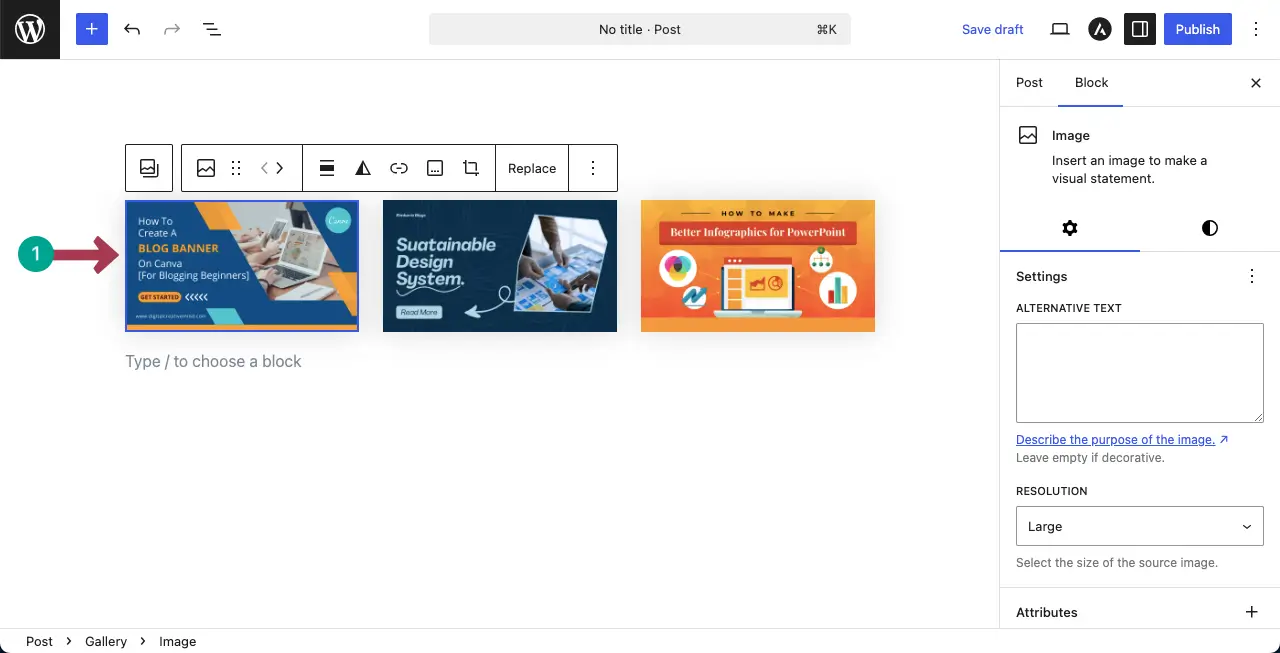Switch to the Post tab
The height and width of the screenshot is (653, 1280).
click(1029, 83)
